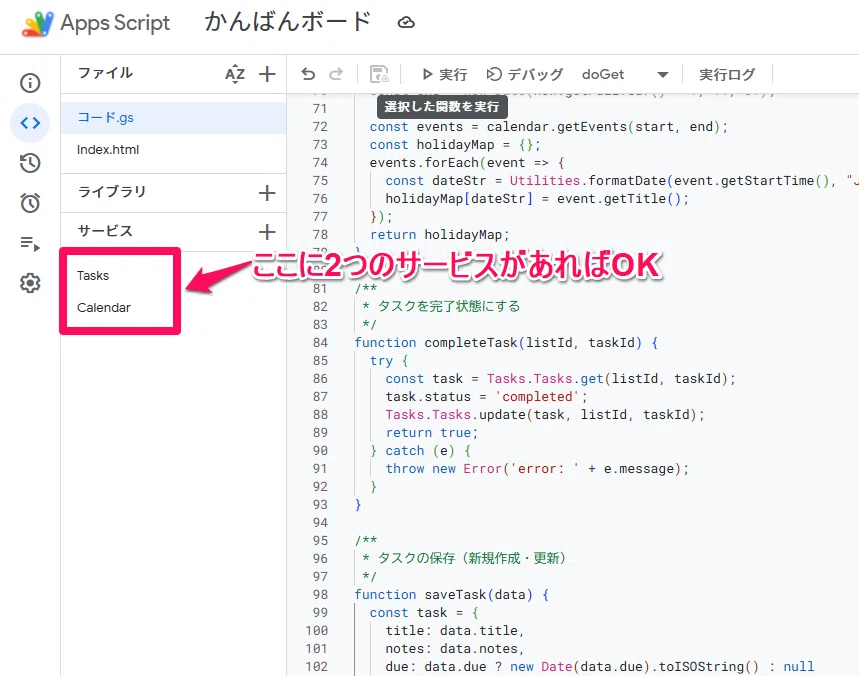This screenshot has width=859, height=676.
Task: Open the Overview info icon in sidebar
Action: [x=30, y=83]
